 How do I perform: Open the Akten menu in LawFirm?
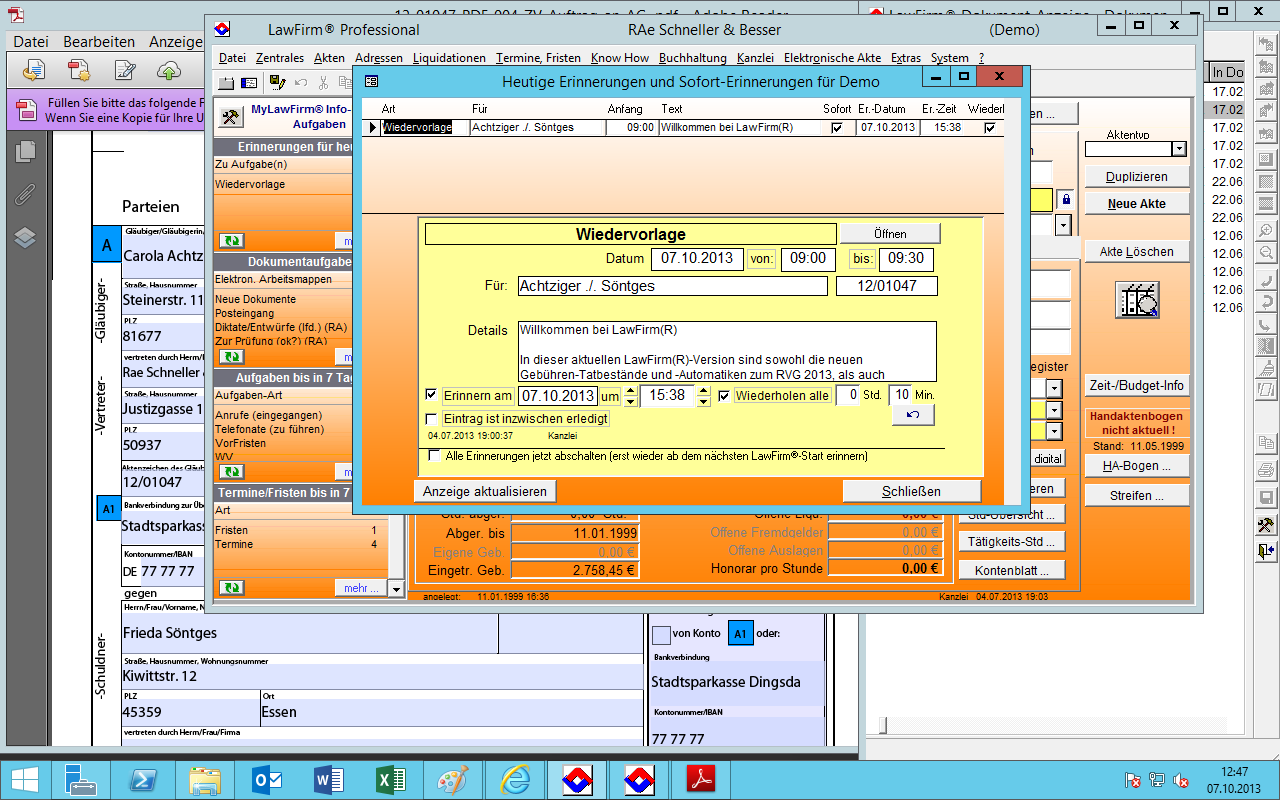[x=329, y=58]
